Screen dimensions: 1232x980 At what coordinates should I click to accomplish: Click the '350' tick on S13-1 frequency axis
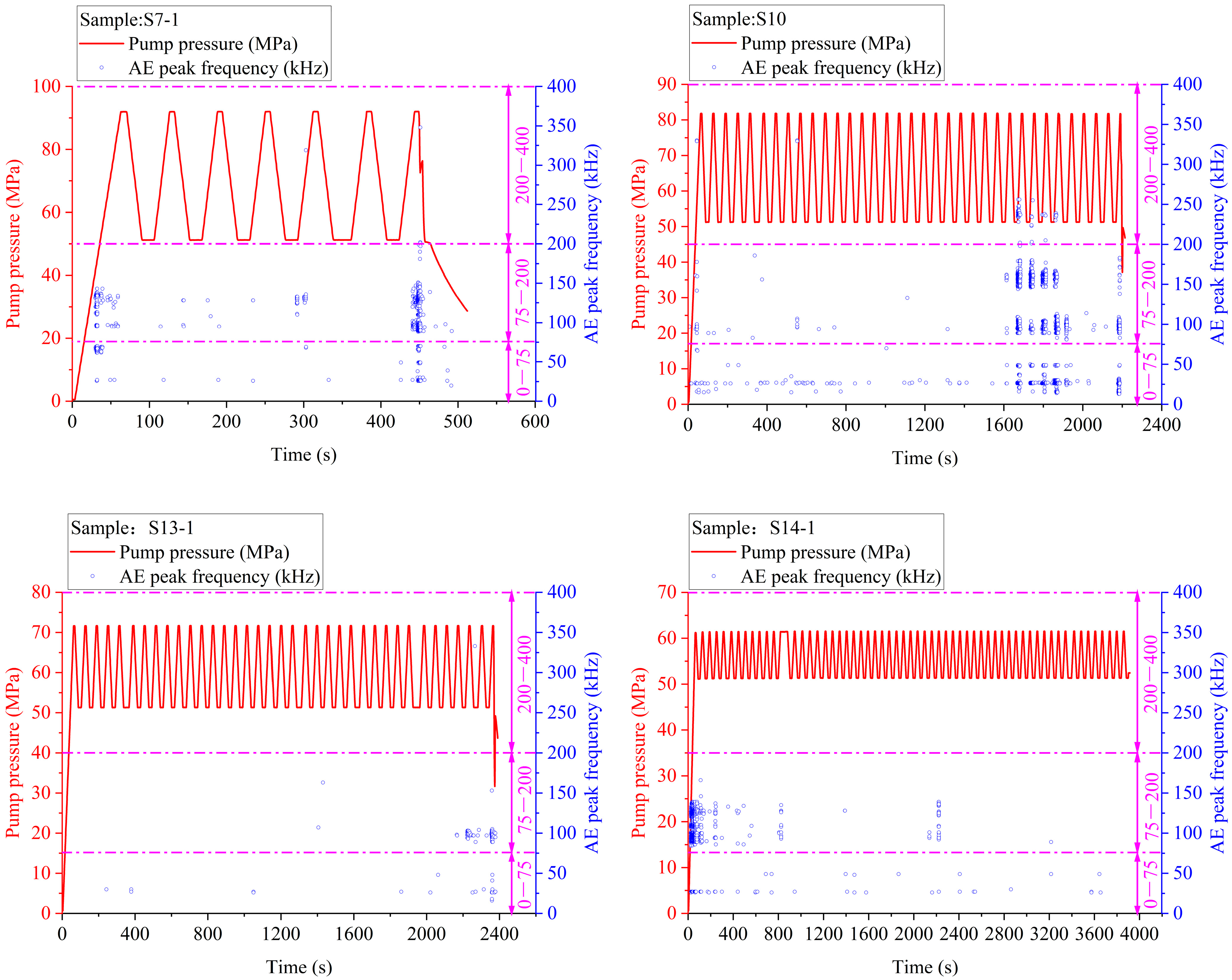click(x=562, y=632)
